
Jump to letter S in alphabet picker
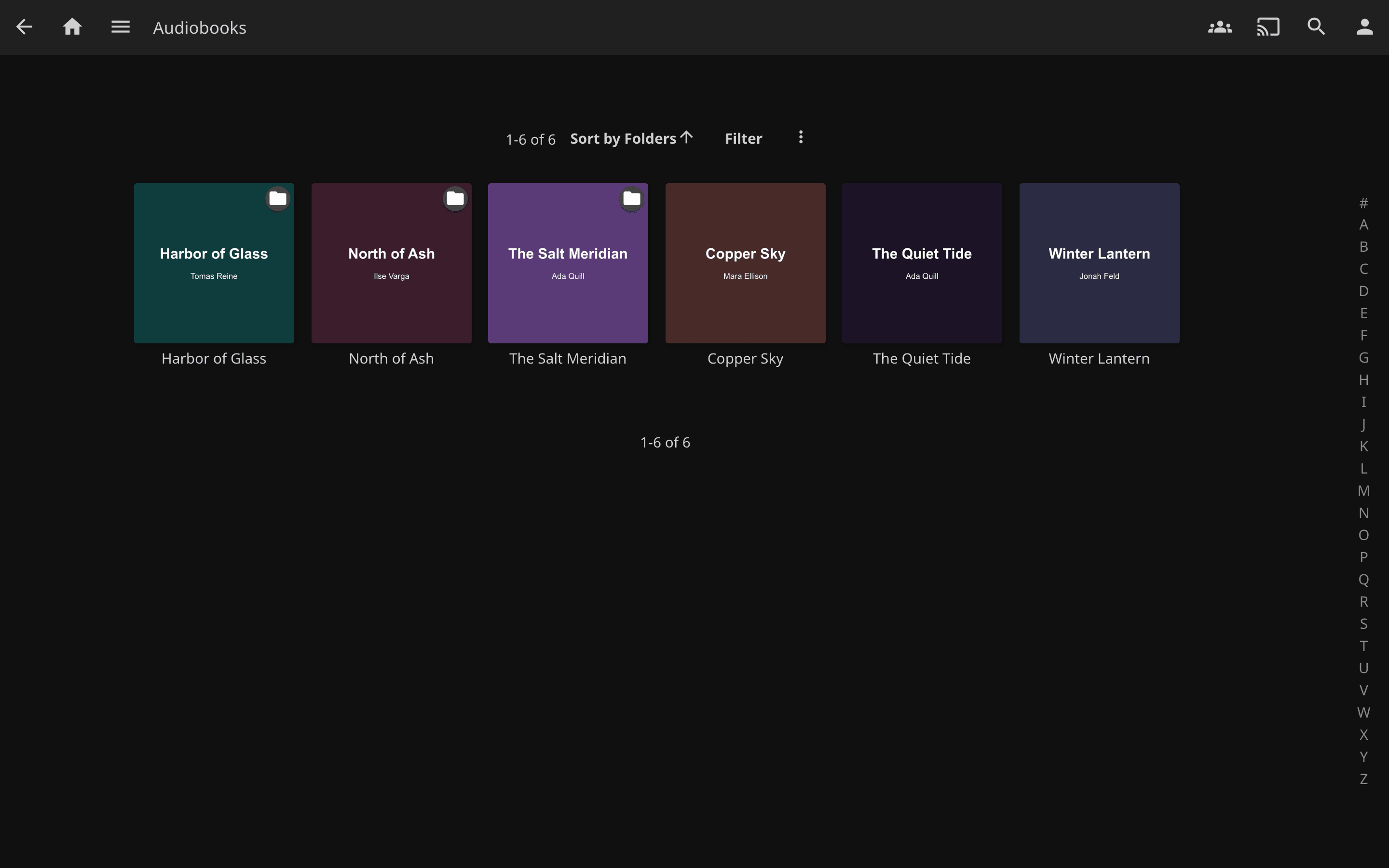click(x=1364, y=624)
